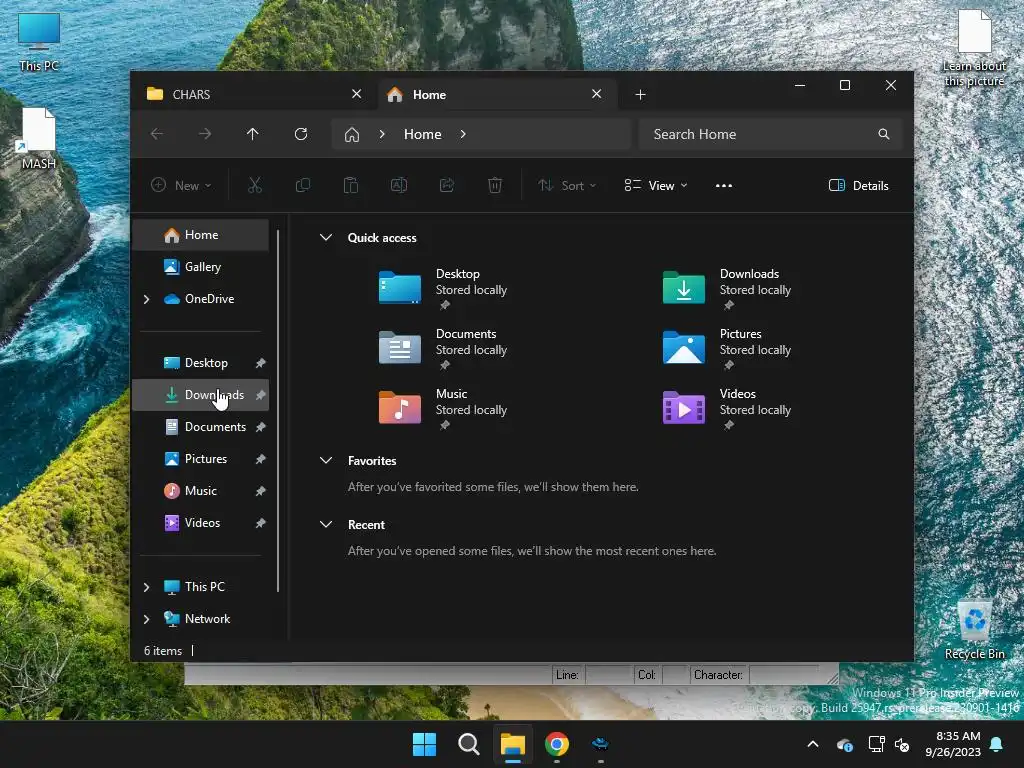The height and width of the screenshot is (768, 1024).
Task: Click the Cut scissors icon in toolbar
Action: click(x=255, y=185)
